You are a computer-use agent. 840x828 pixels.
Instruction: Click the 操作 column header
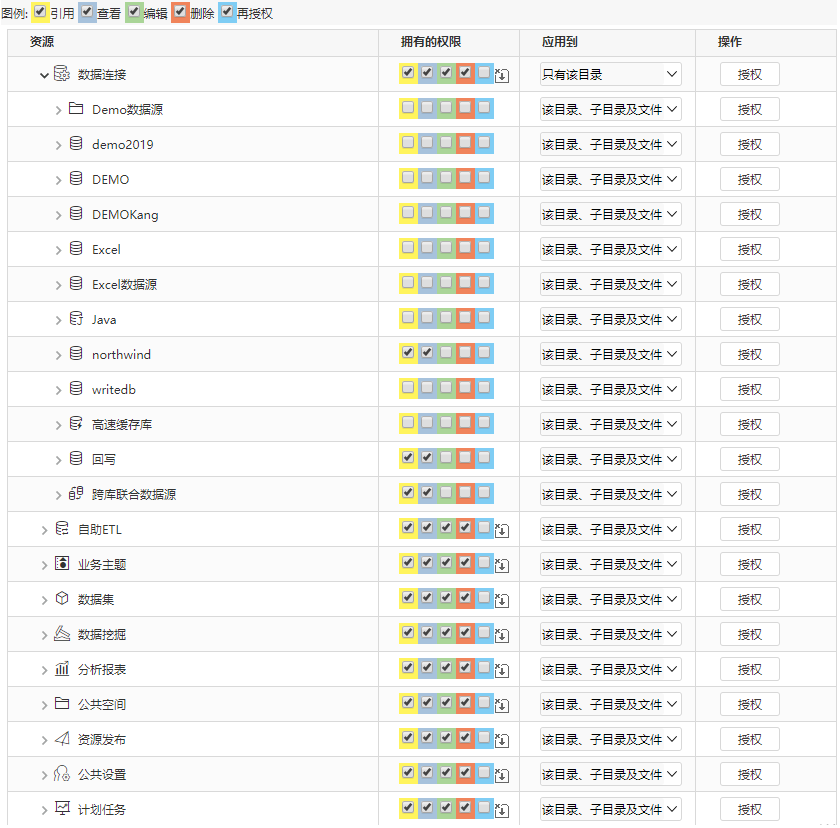coord(730,42)
